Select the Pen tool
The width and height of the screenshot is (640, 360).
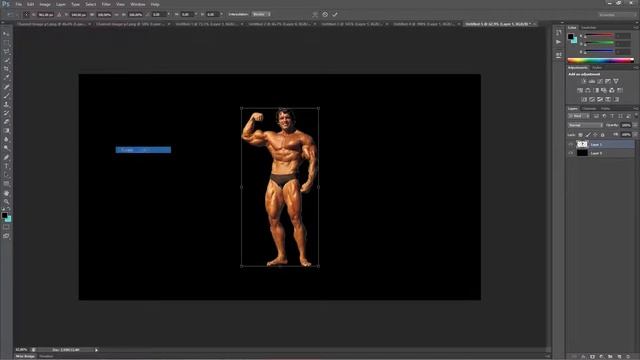6,158
